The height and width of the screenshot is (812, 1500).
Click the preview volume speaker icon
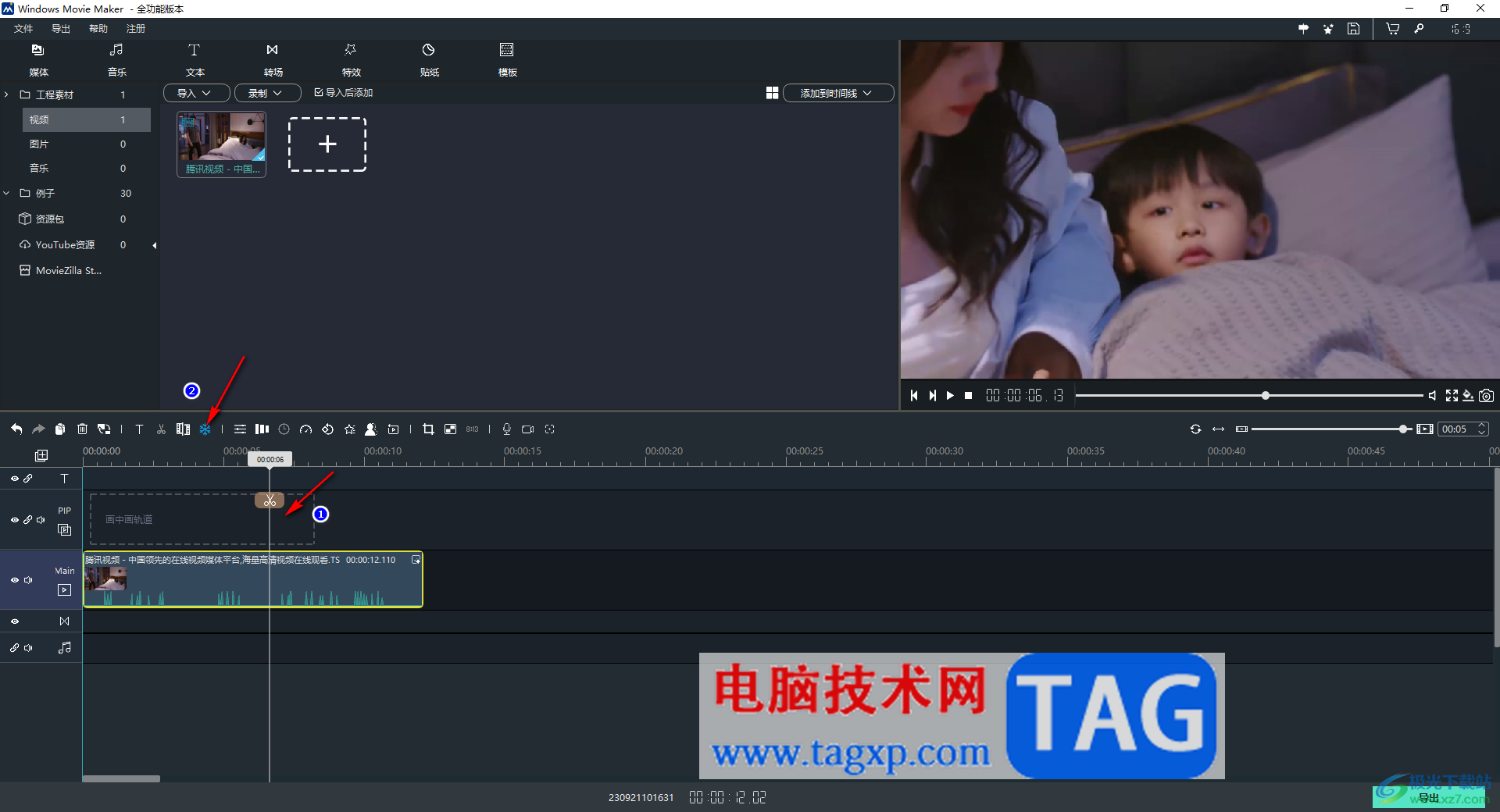tap(1432, 396)
